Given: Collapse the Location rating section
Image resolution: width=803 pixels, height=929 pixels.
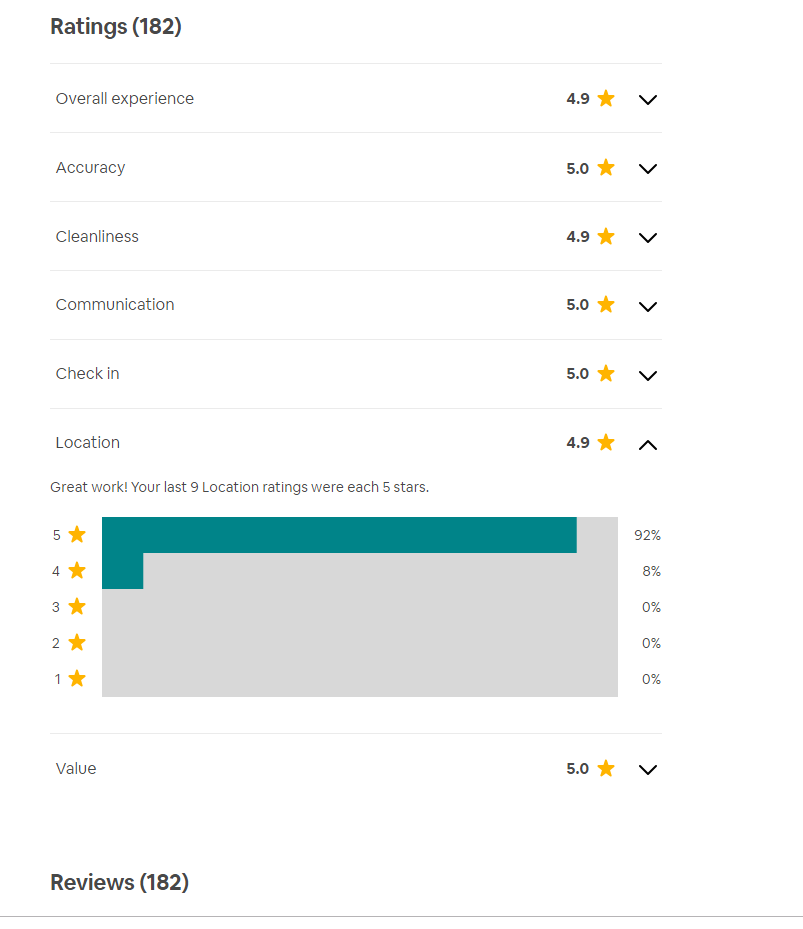Looking at the screenshot, I should (x=647, y=444).
